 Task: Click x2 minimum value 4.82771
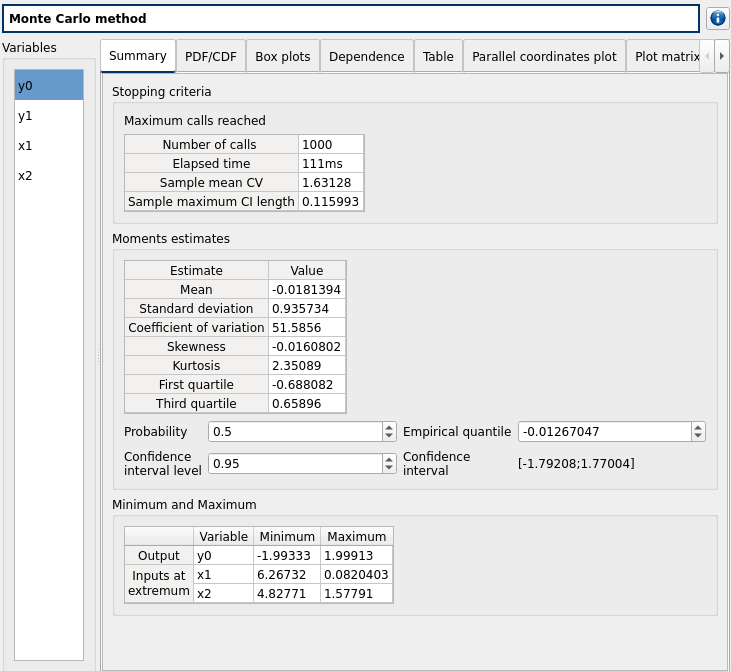point(287,594)
